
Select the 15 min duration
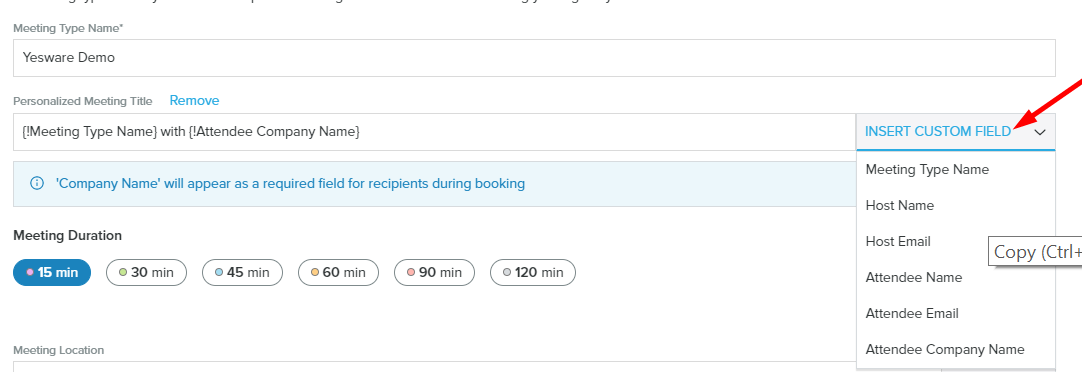click(52, 273)
